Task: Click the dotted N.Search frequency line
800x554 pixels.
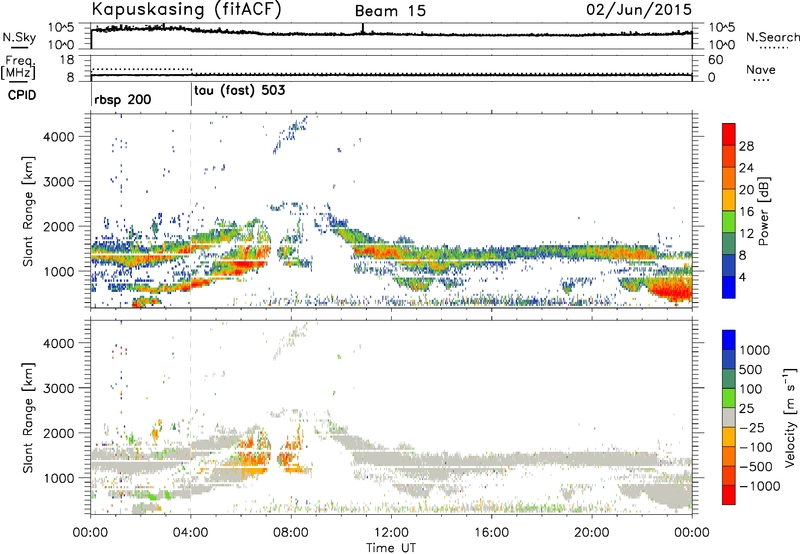Action: 142,69
